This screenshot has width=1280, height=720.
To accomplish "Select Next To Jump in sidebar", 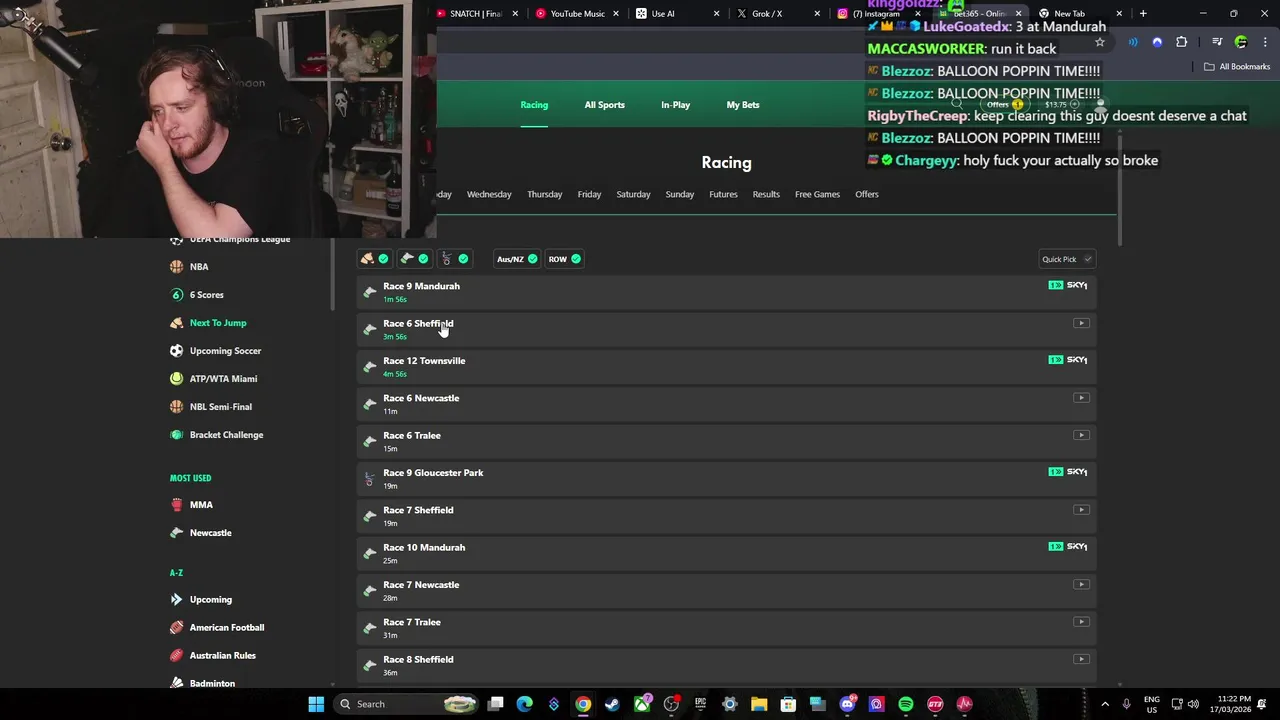I will pyautogui.click(x=218, y=323).
